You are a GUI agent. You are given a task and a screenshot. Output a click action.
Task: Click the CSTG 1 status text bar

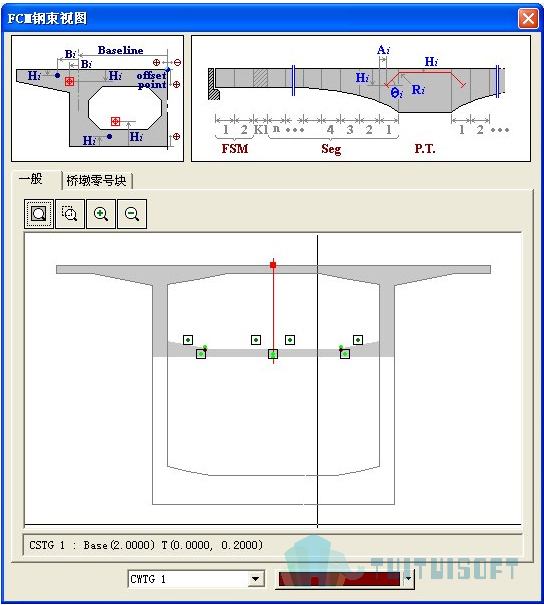272,545
